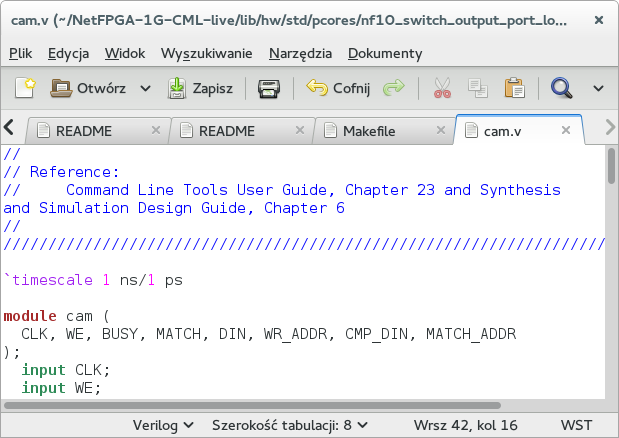Place cursor on 'input CLK;' line
This screenshot has width=619, height=438.
66,370
